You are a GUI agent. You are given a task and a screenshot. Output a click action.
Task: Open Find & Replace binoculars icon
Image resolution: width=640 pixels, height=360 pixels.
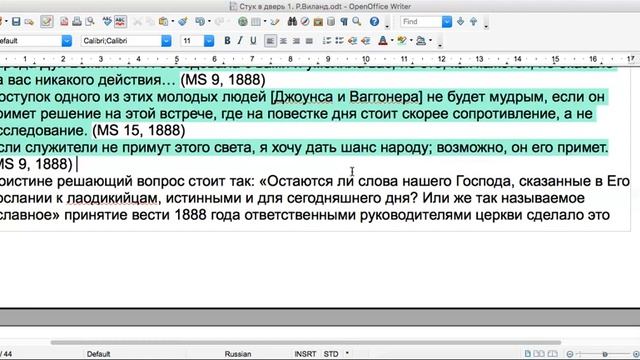click(x=292, y=22)
